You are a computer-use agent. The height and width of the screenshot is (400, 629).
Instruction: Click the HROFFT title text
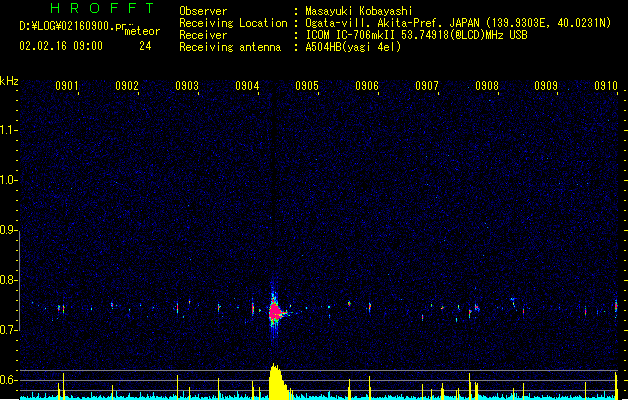point(102,8)
